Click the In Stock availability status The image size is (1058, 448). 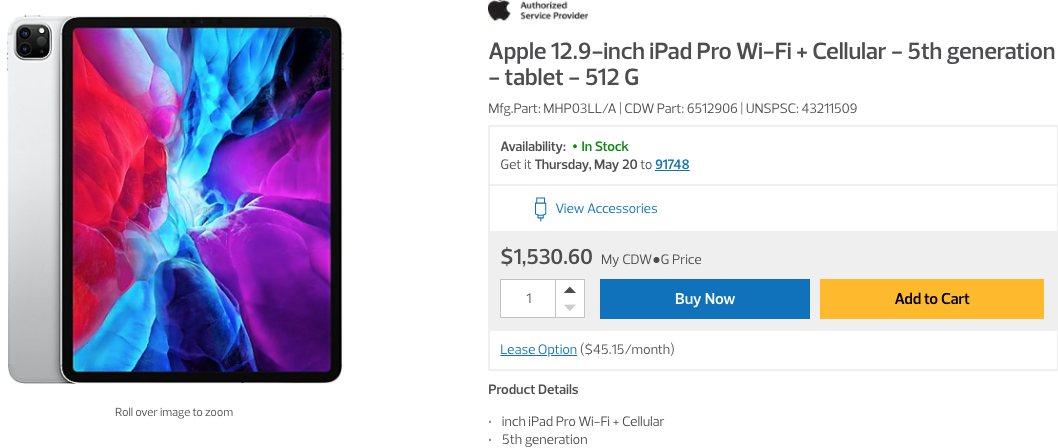coord(605,146)
